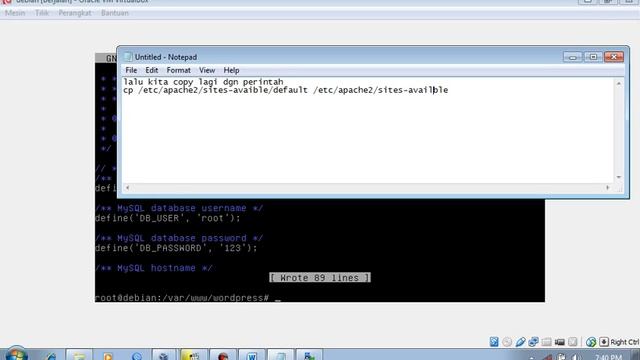Click system tray volume speaker icon
640x360 pixels.
(575, 357)
